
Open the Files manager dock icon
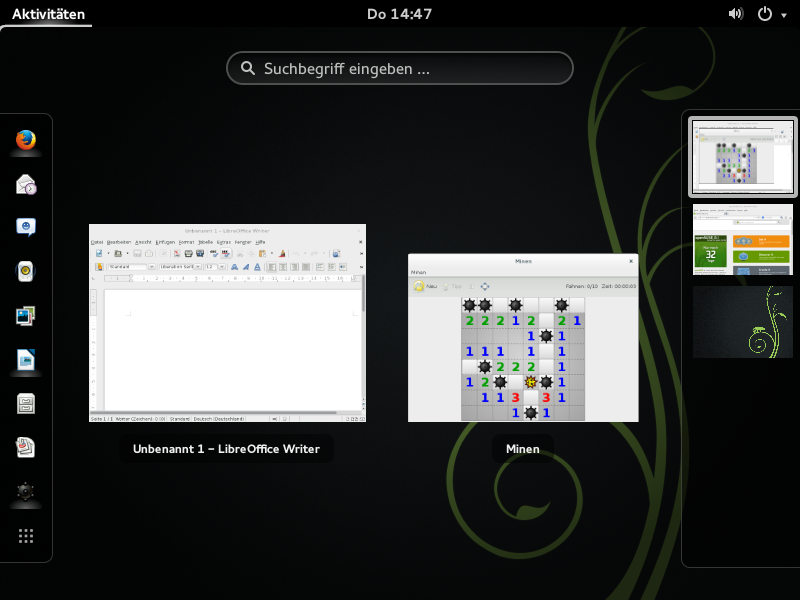click(26, 404)
